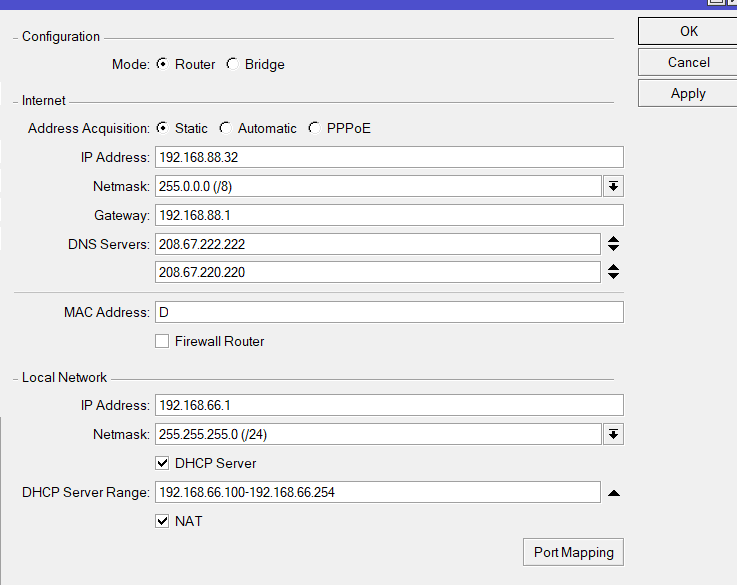This screenshot has width=737, height=585.
Task: Select Router mode radio button
Action: tap(163, 64)
